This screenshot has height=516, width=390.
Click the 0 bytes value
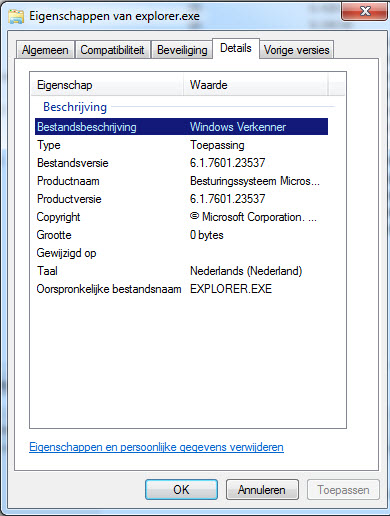pyautogui.click(x=207, y=235)
